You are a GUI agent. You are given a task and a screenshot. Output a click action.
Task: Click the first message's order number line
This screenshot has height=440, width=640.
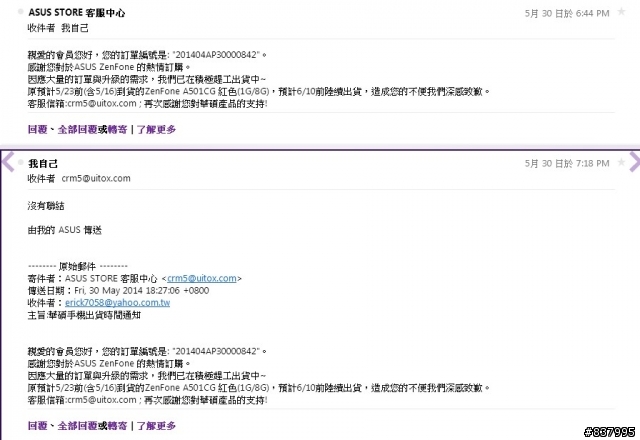tap(147, 55)
